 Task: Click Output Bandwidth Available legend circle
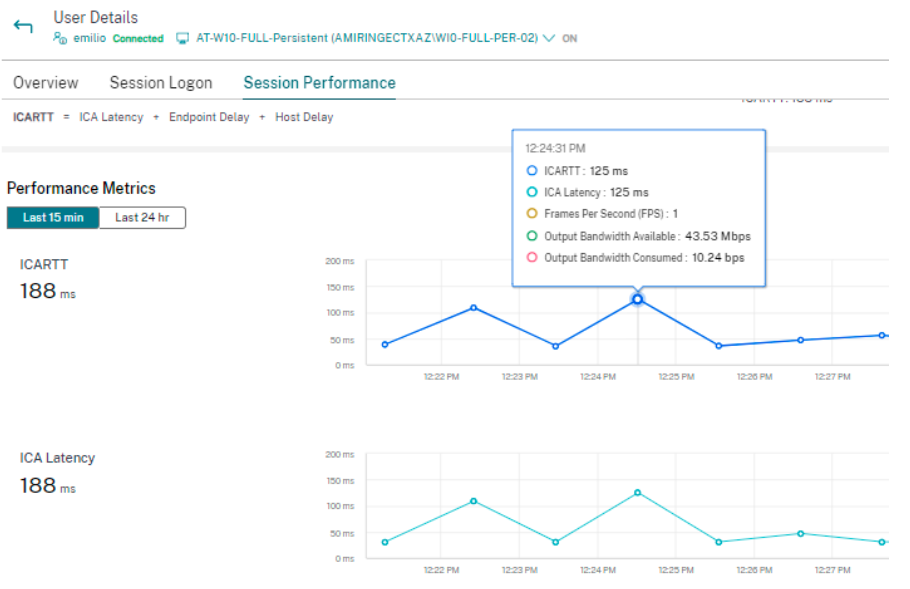click(x=532, y=236)
